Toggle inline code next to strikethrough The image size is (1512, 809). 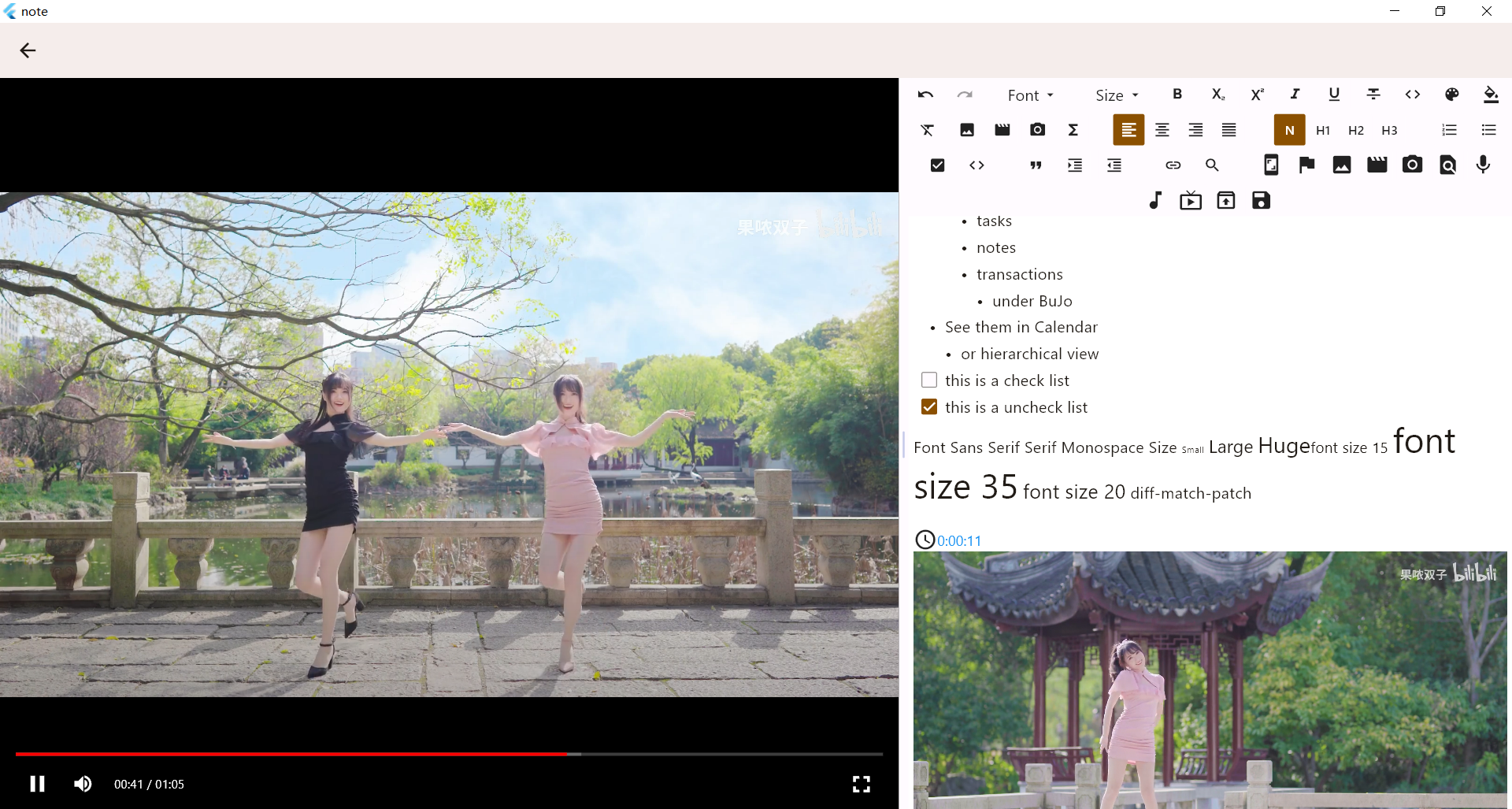coord(1413,94)
